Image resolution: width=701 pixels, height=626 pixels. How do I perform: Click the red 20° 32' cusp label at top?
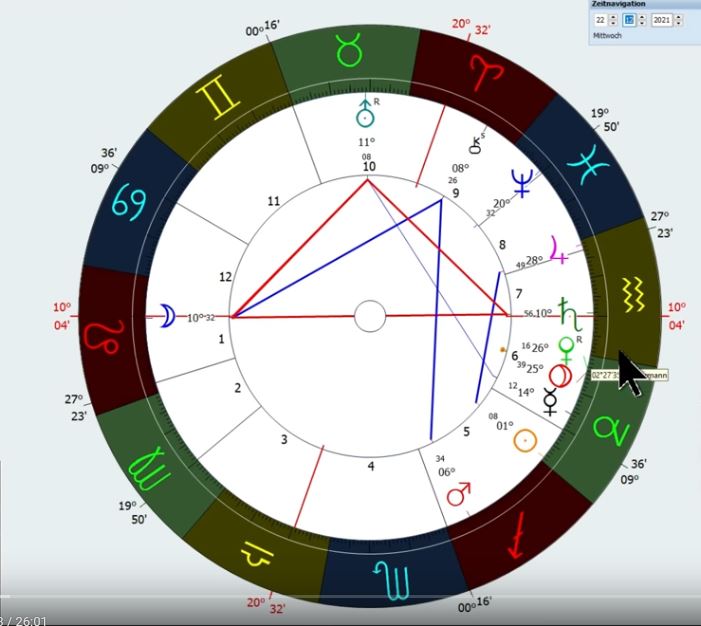click(471, 27)
